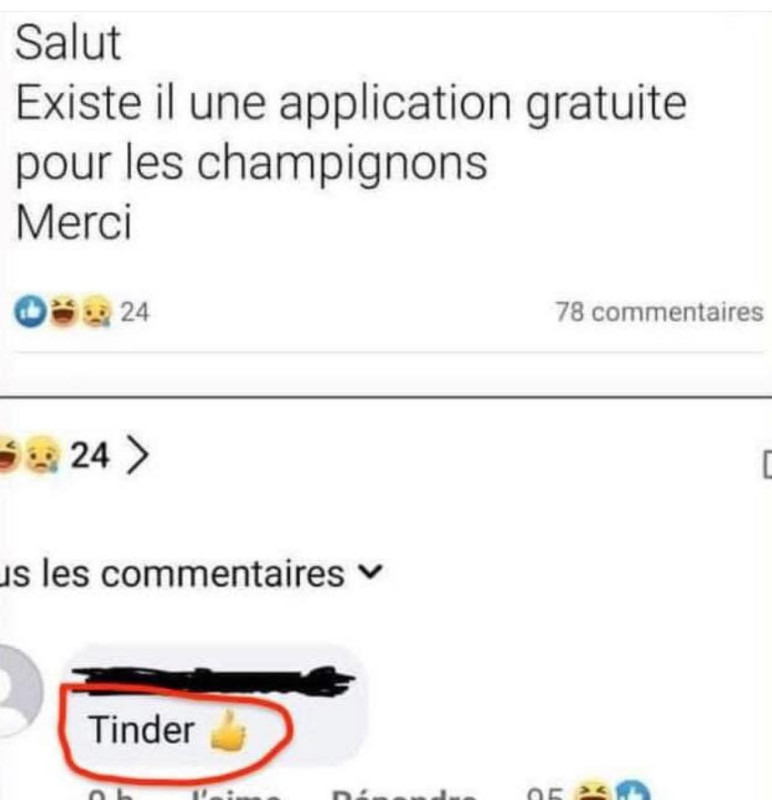Select the 'Tinder' comment text

(x=141, y=730)
